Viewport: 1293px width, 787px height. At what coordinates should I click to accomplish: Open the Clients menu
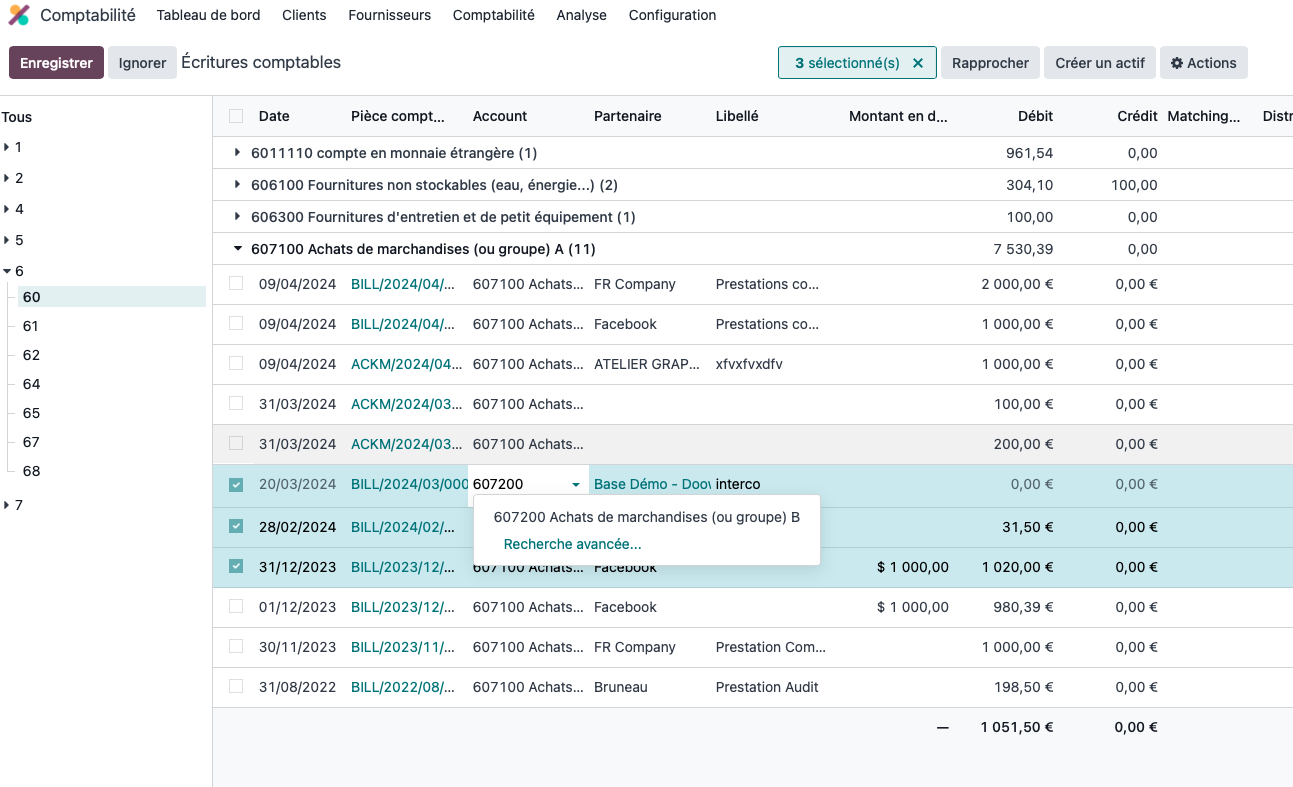pos(304,15)
